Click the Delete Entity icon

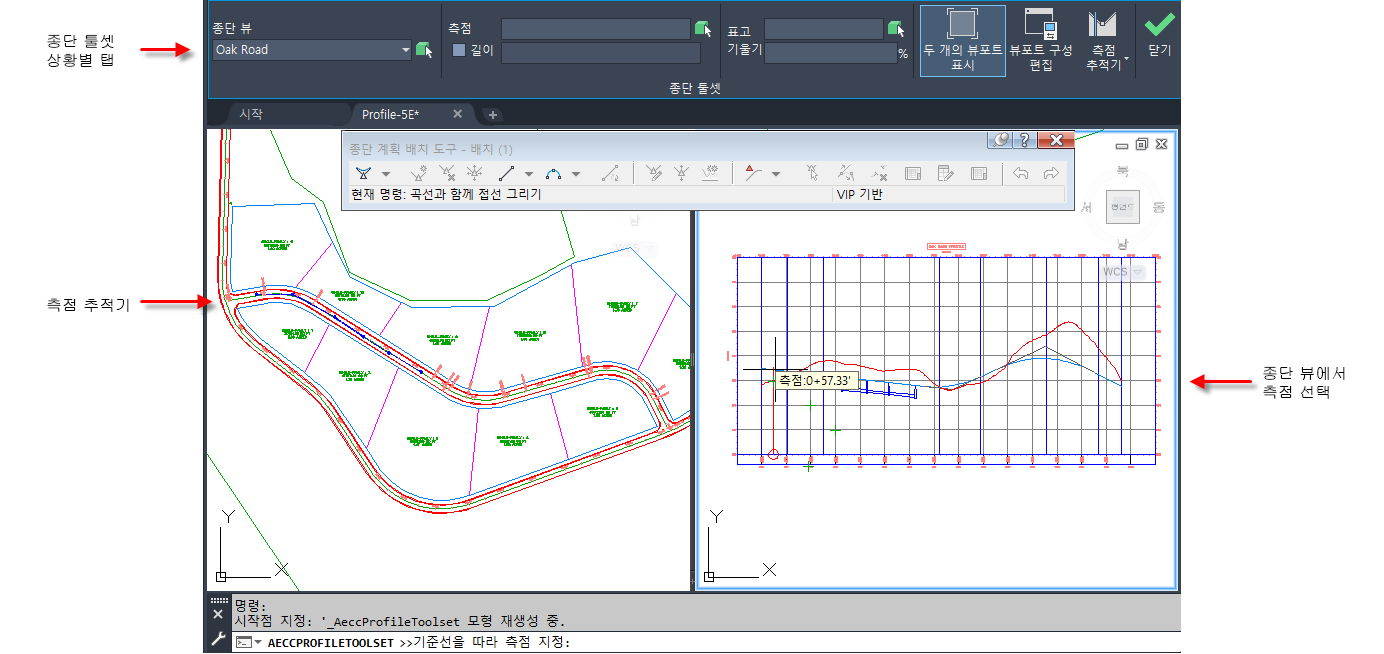(x=878, y=173)
